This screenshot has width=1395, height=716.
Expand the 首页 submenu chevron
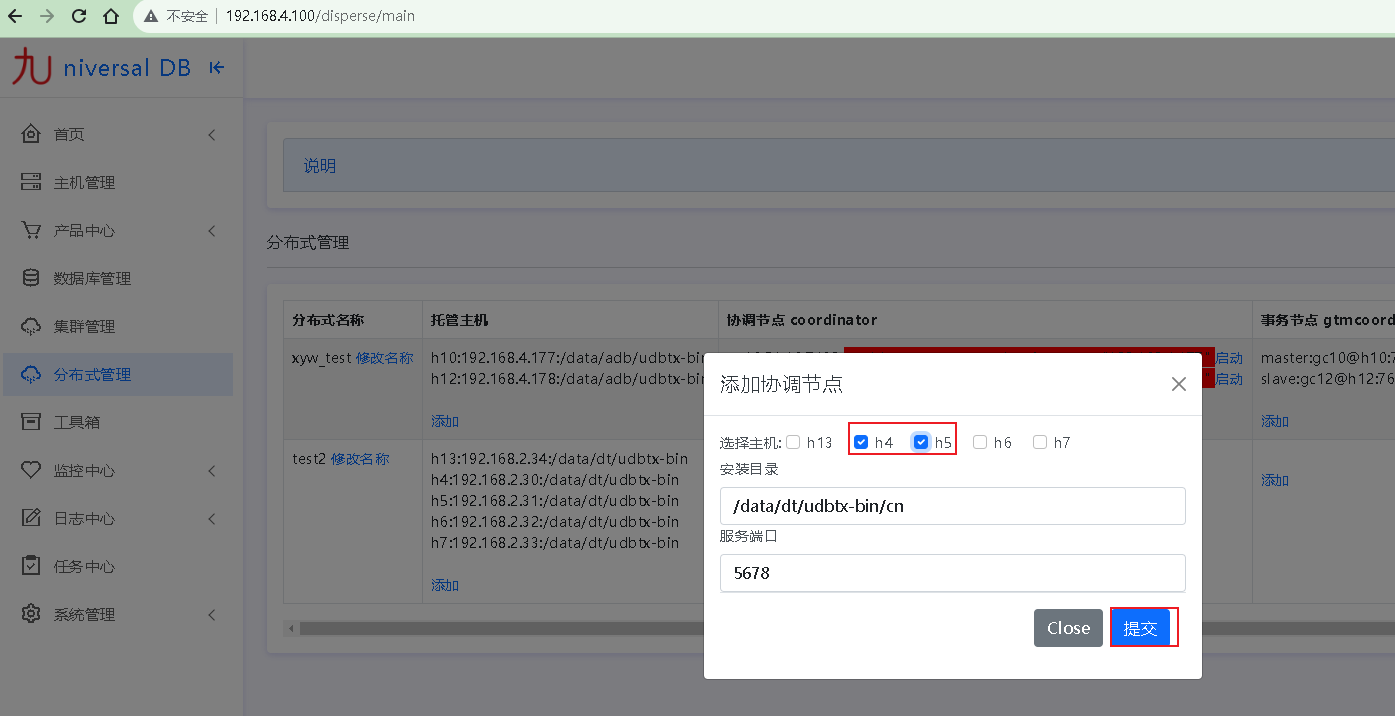[x=212, y=135]
